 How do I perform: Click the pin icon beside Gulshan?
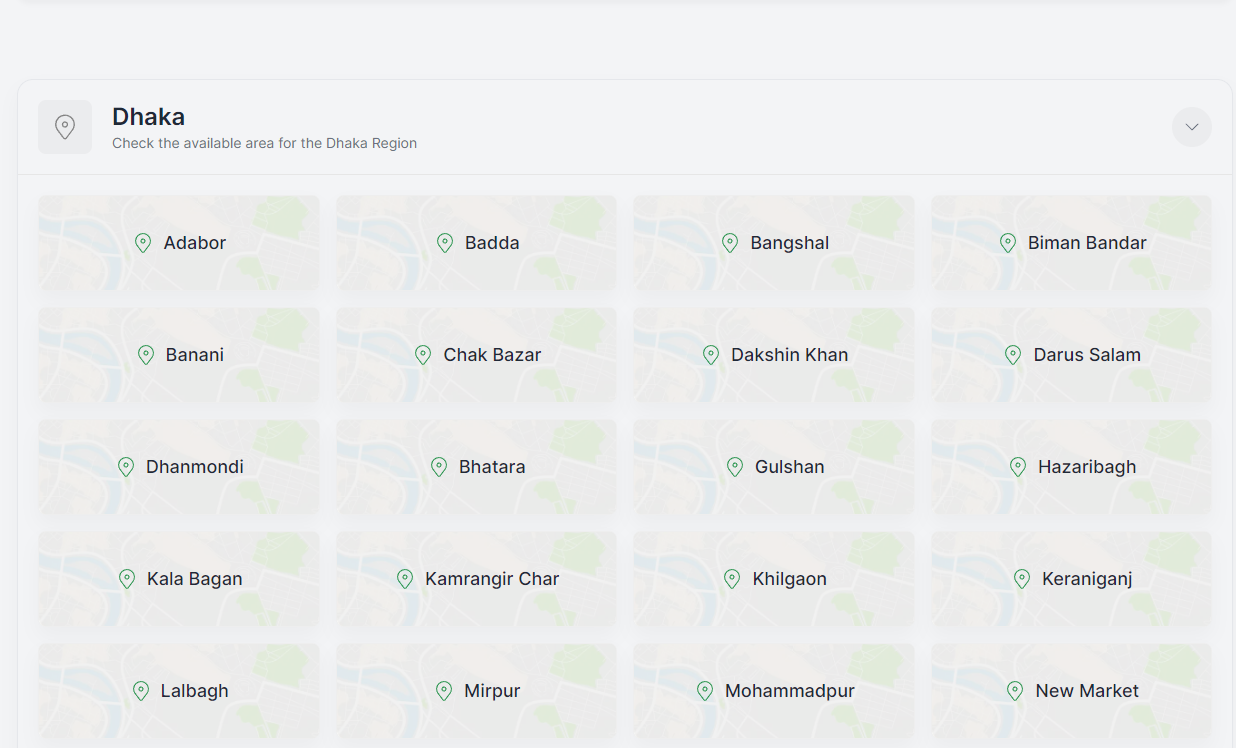(735, 467)
